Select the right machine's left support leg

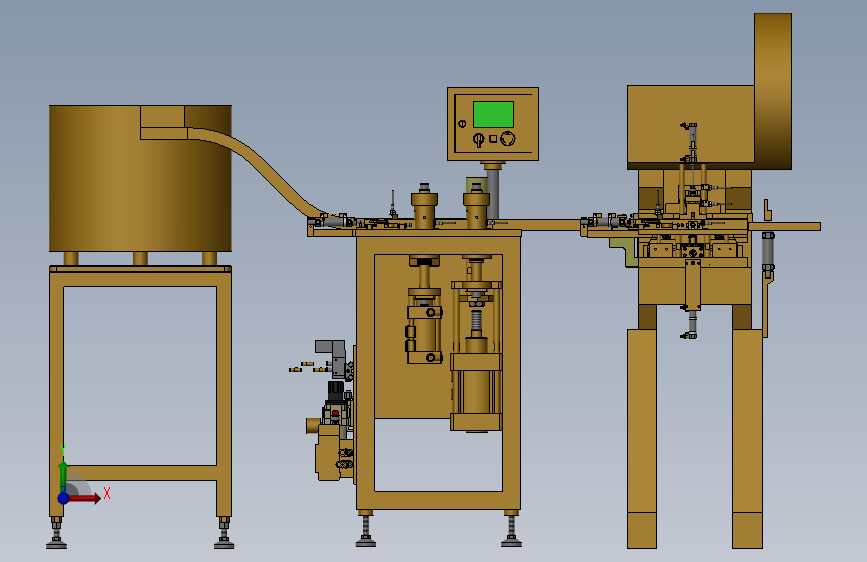[x=642, y=439]
